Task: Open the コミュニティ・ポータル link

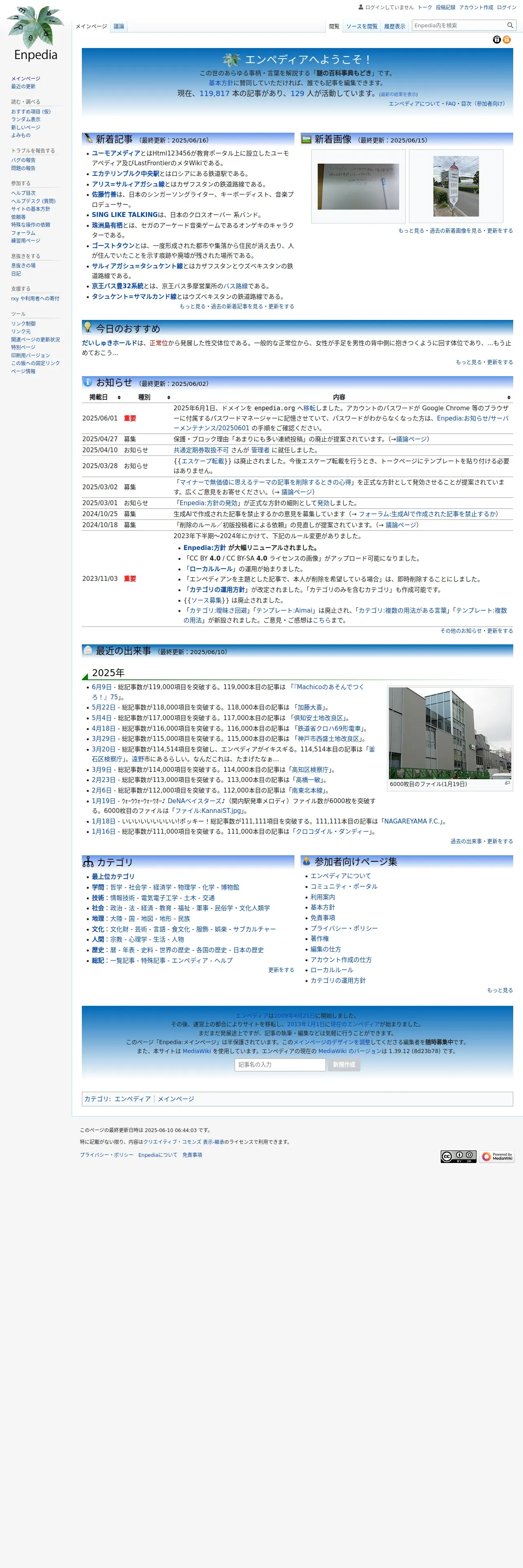Action: 344,886
